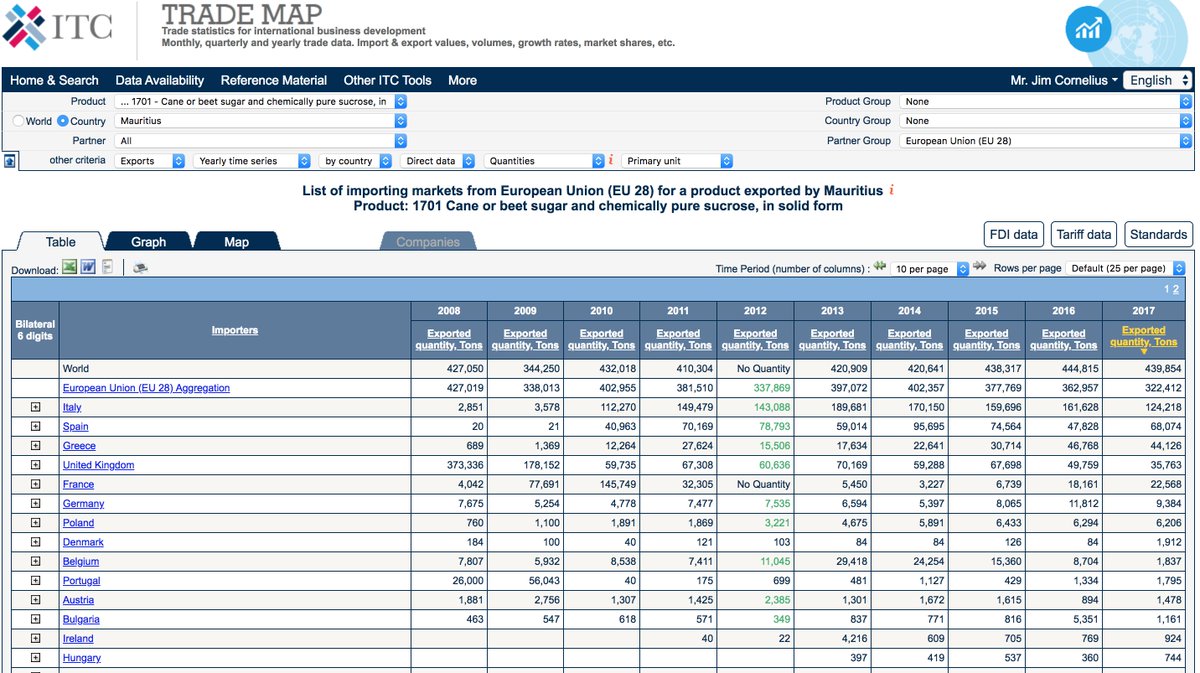The width and height of the screenshot is (1200, 673).
Task: Expand the France row plus icon
Action: tap(35, 484)
